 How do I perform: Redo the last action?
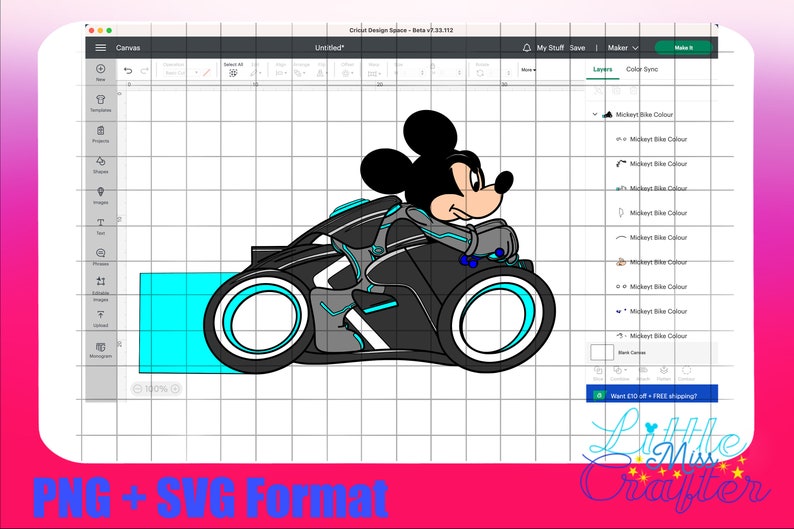(144, 71)
